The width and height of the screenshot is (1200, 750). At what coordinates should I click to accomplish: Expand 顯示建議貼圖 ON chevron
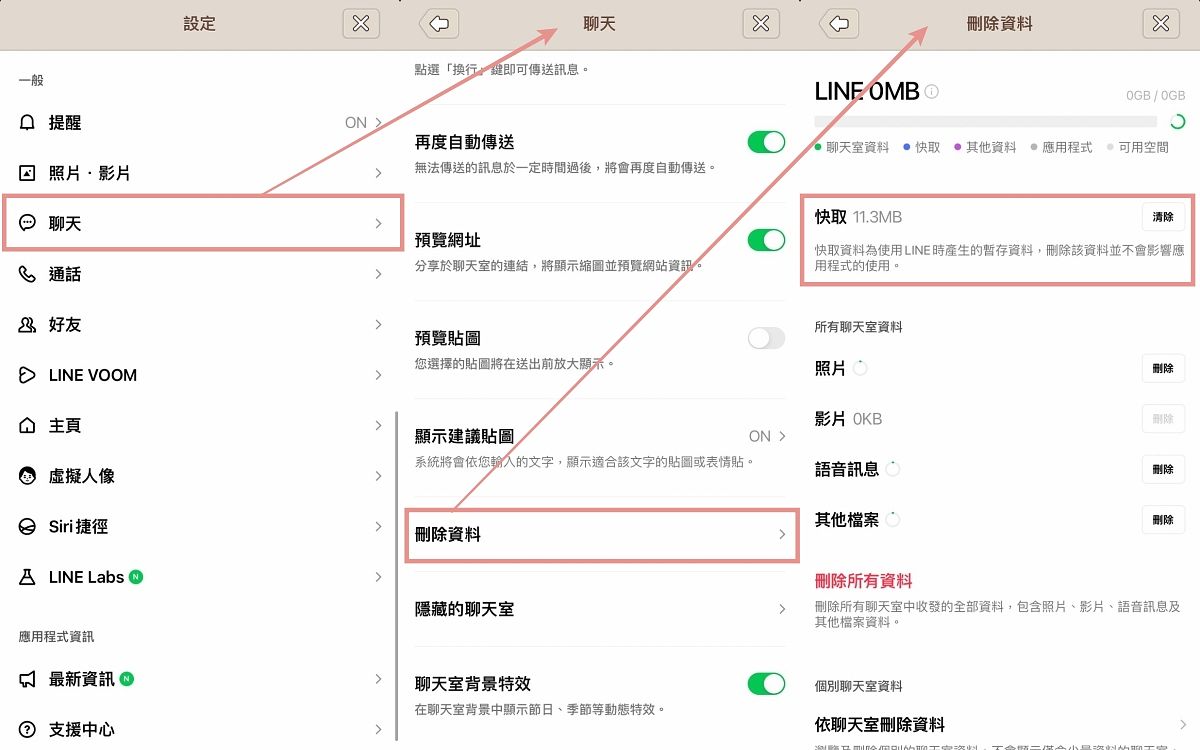[x=782, y=436]
